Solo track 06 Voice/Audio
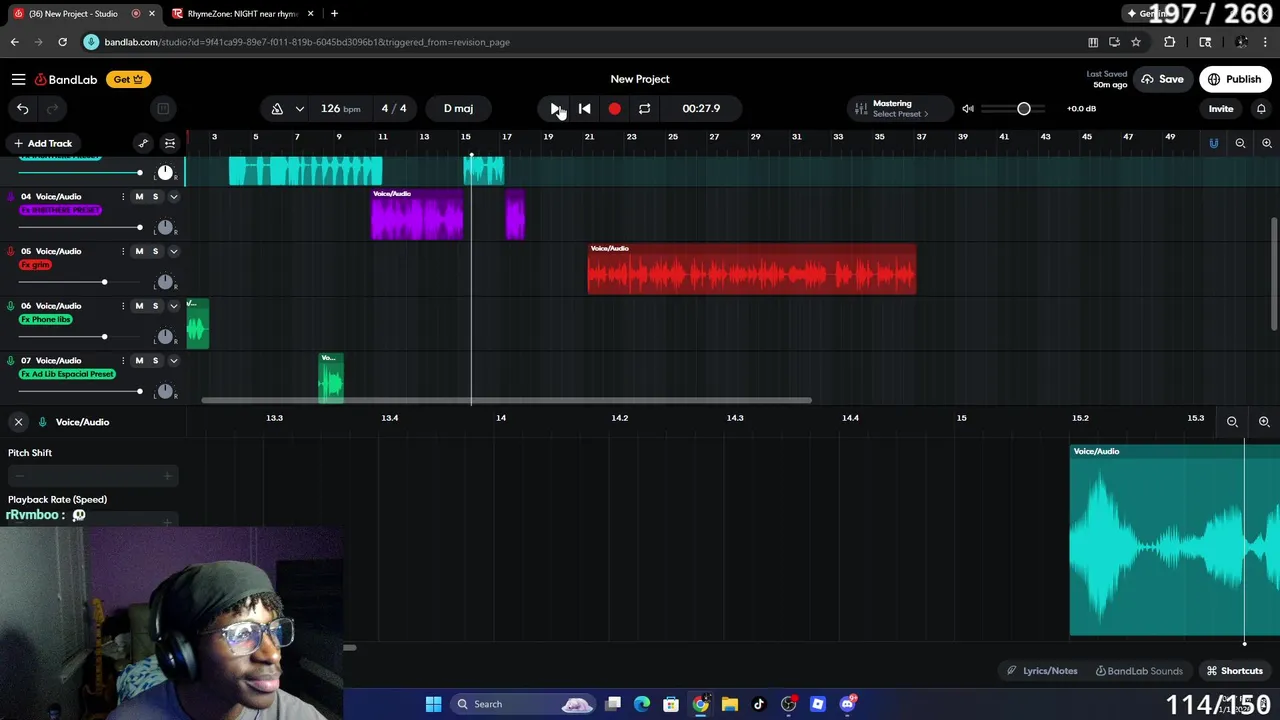Image resolution: width=1280 pixels, height=720 pixels. (x=155, y=306)
